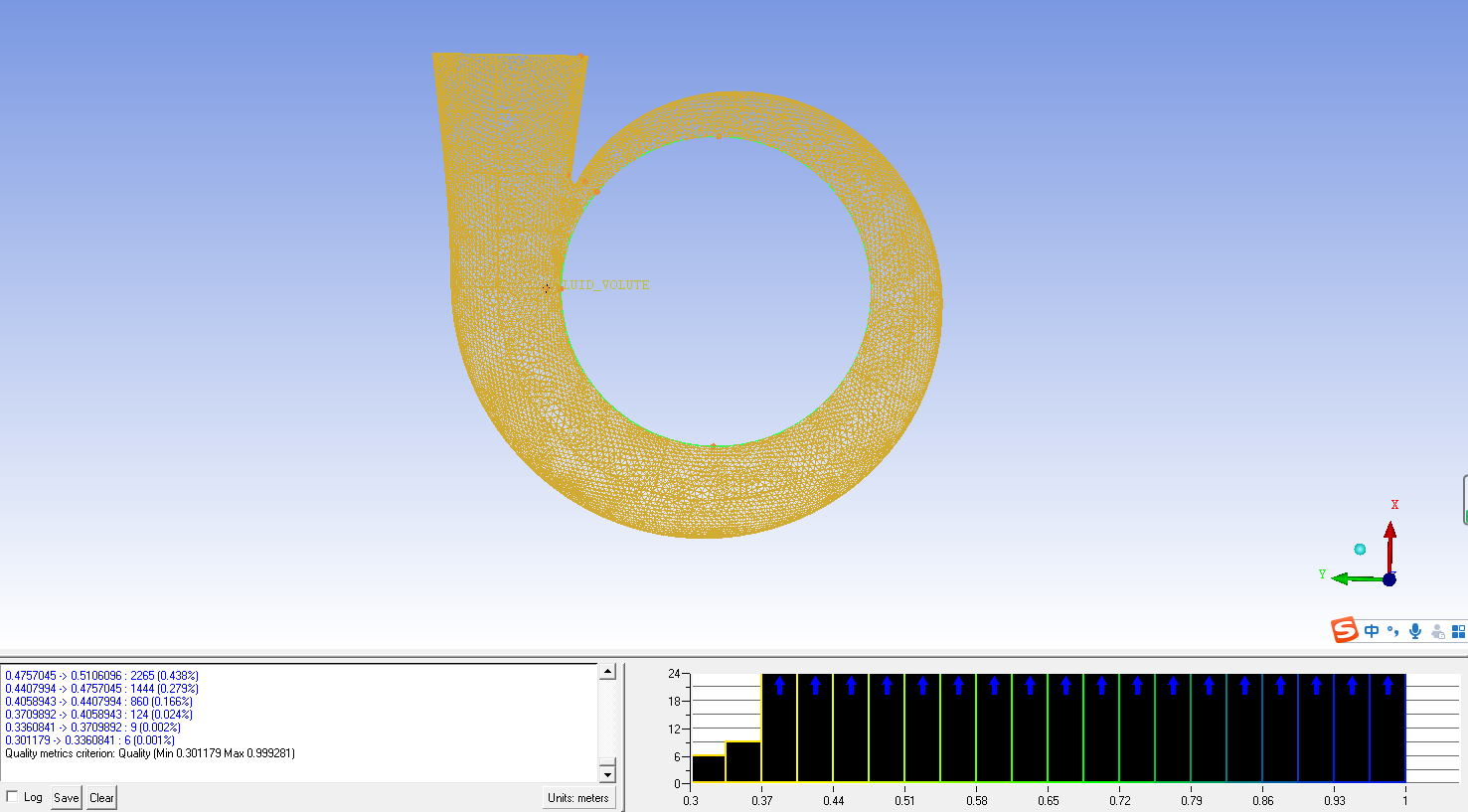Select the last blue histogram bar ending at 1
Screen dimensions: 1468x812
[1387, 731]
